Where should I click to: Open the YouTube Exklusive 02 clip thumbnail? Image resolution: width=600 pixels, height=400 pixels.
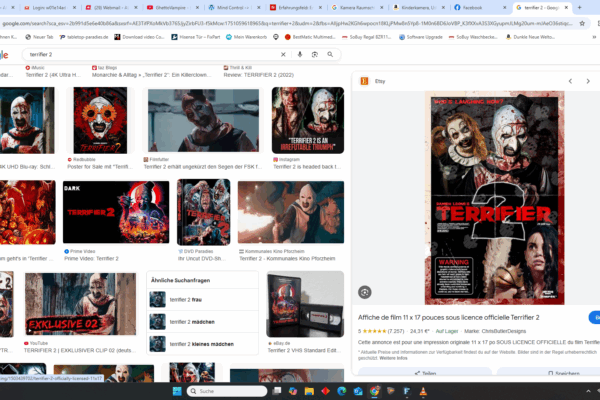point(80,304)
